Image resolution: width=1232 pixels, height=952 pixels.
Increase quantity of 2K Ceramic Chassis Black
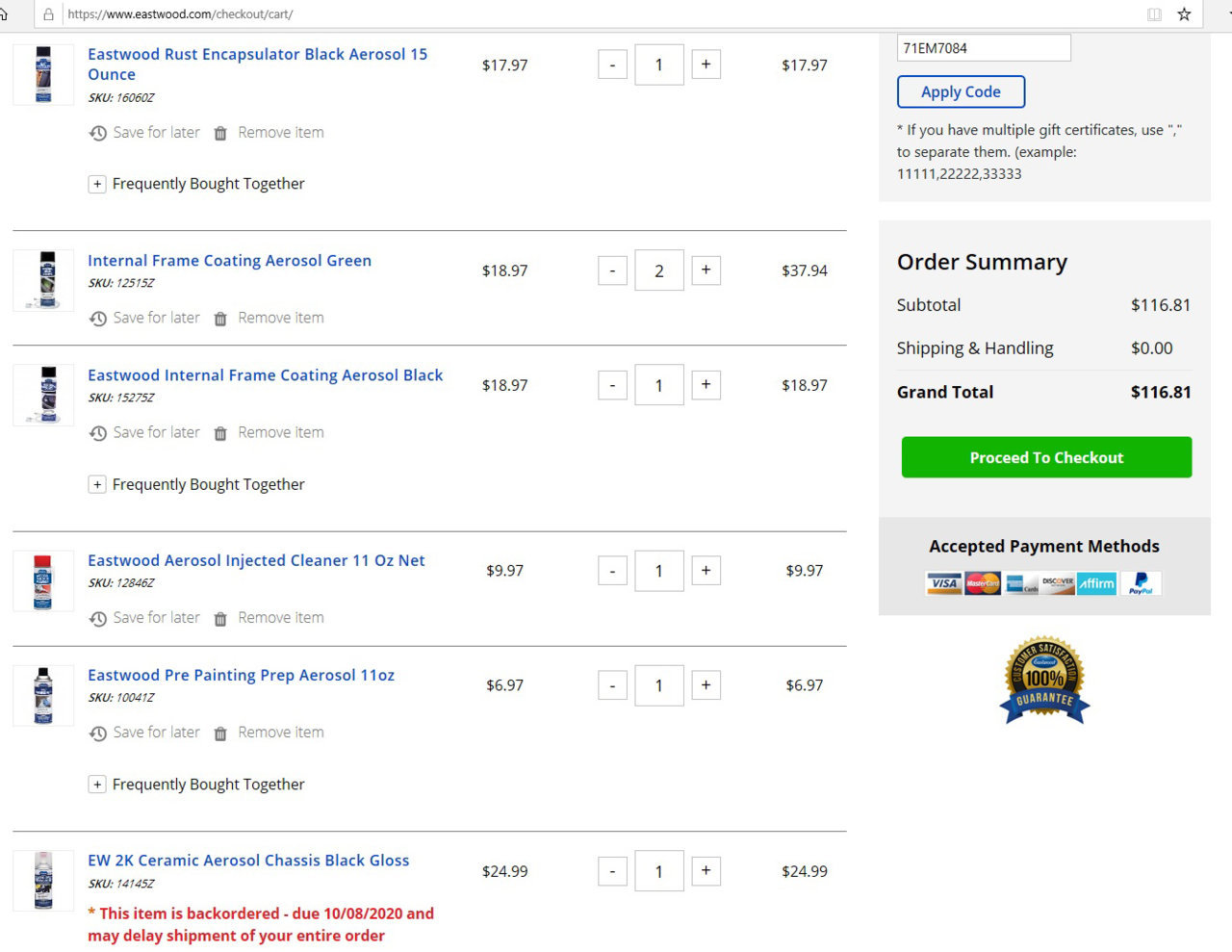click(x=706, y=871)
